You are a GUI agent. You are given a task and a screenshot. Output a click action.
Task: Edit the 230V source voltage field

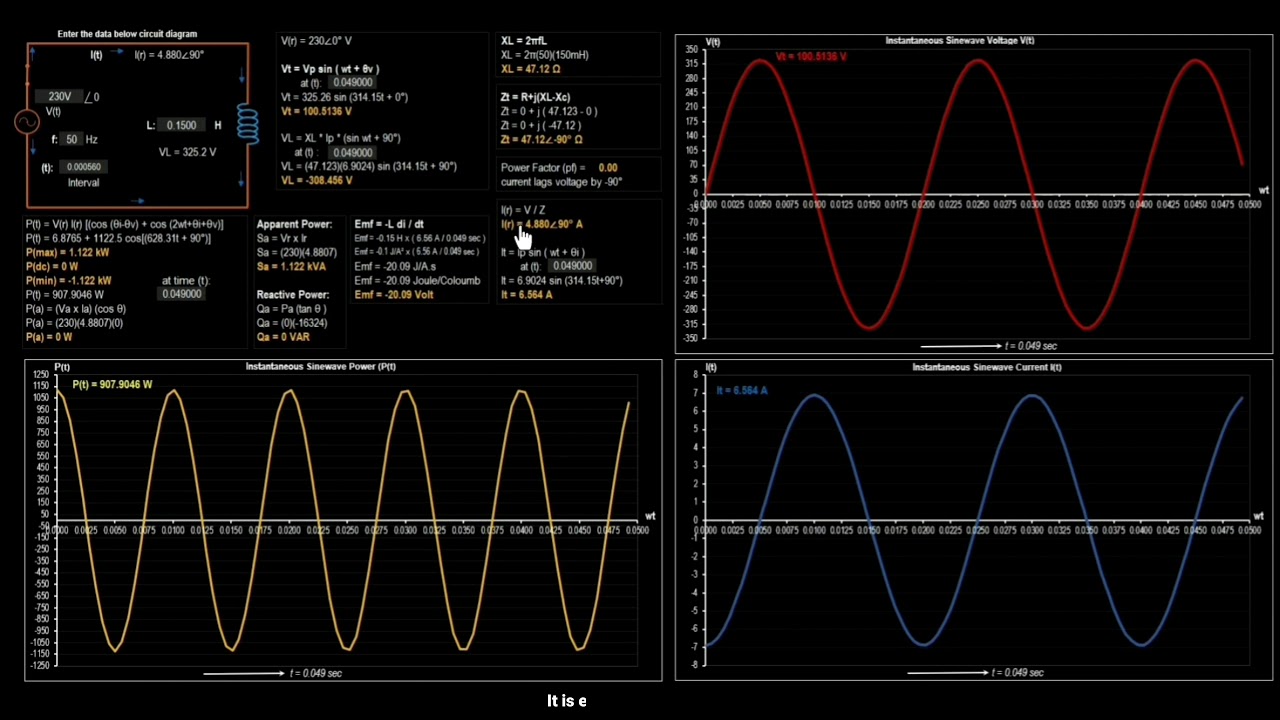[x=59, y=97]
